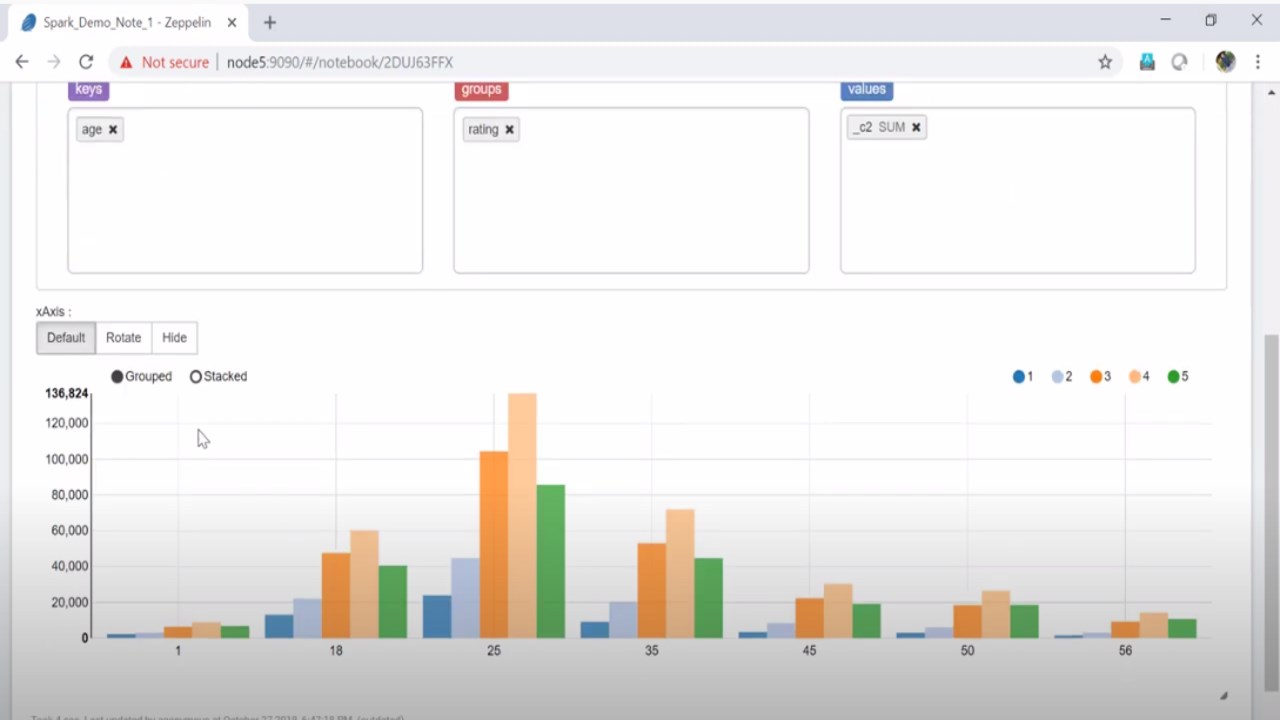The width and height of the screenshot is (1280, 720).
Task: Toggle legend series 2
Action: [1062, 377]
